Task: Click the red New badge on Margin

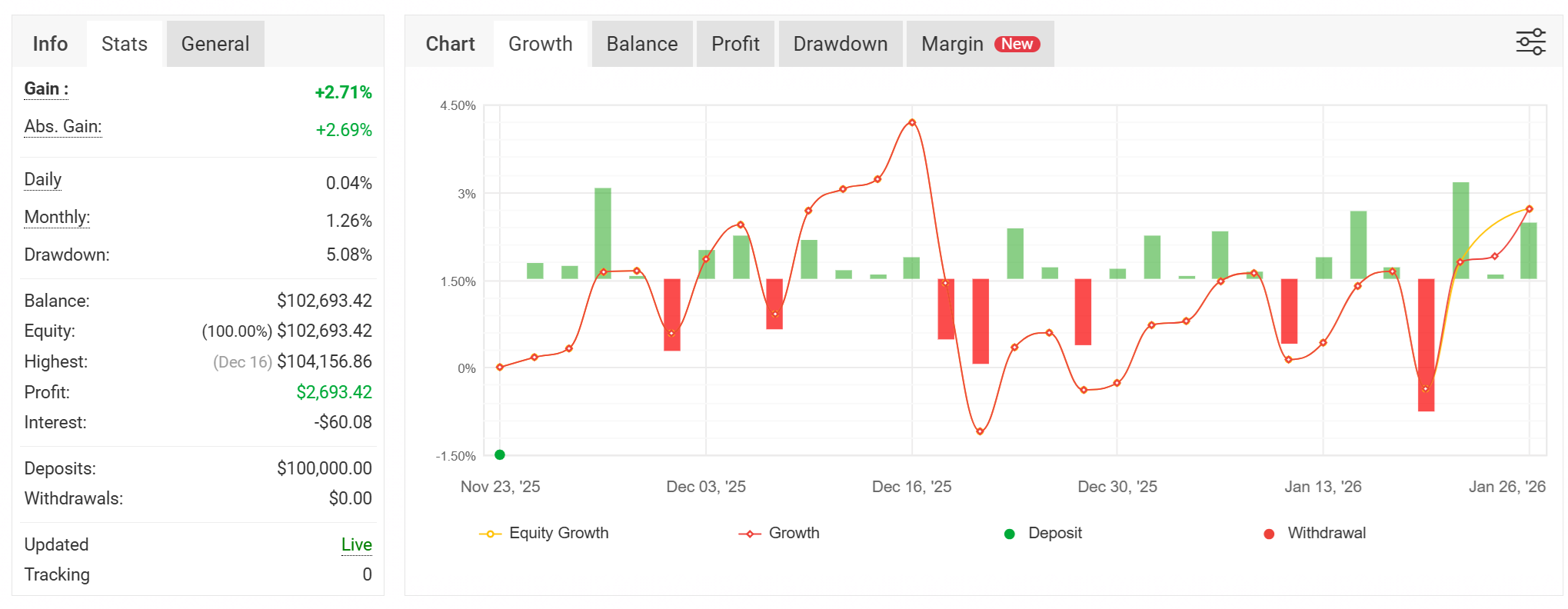Action: click(x=1017, y=45)
